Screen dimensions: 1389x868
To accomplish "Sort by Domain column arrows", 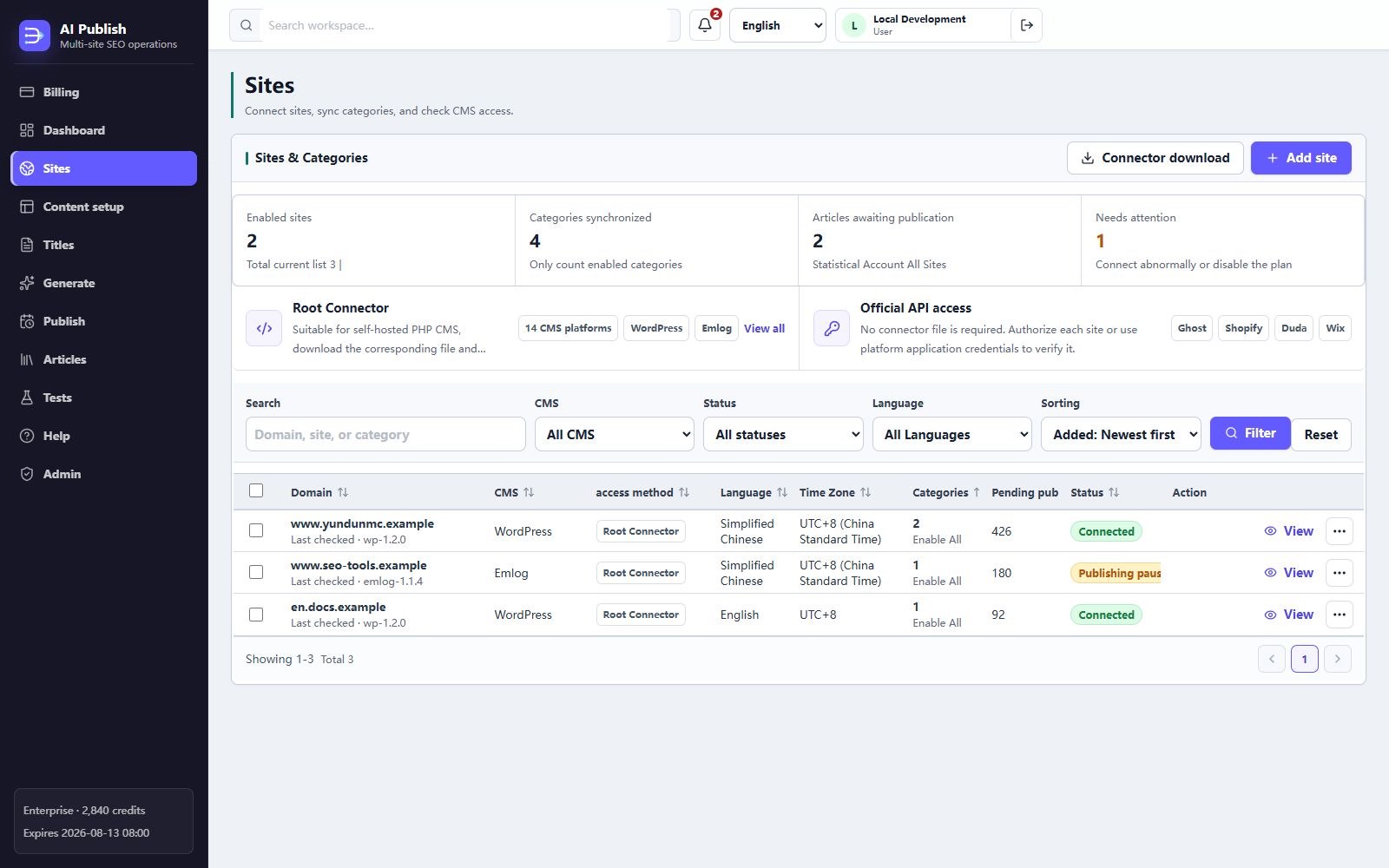I will point(343,492).
